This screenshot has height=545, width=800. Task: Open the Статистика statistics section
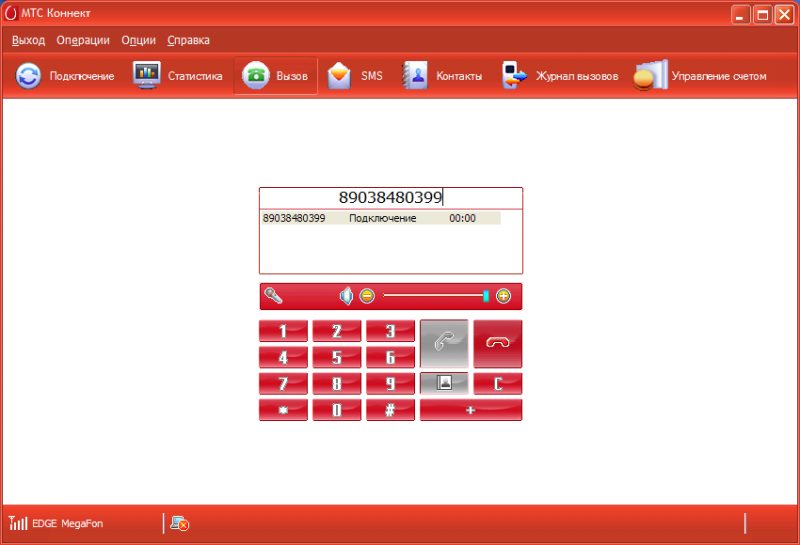pyautogui.click(x=178, y=76)
